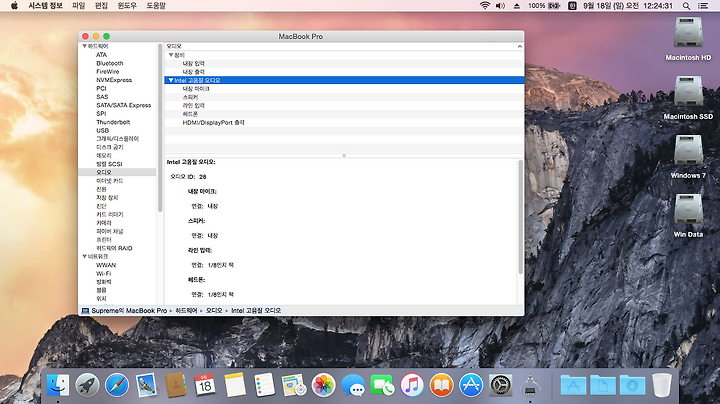This screenshot has width=720, height=404.
Task: Open Notification Center list icon
Action: click(703, 6)
